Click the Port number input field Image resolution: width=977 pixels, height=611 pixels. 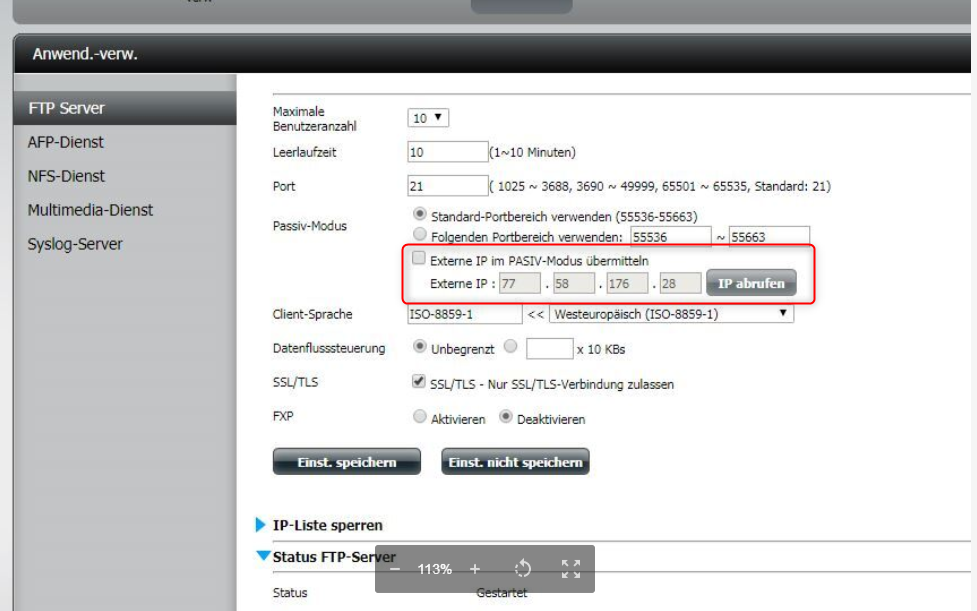click(x=447, y=186)
